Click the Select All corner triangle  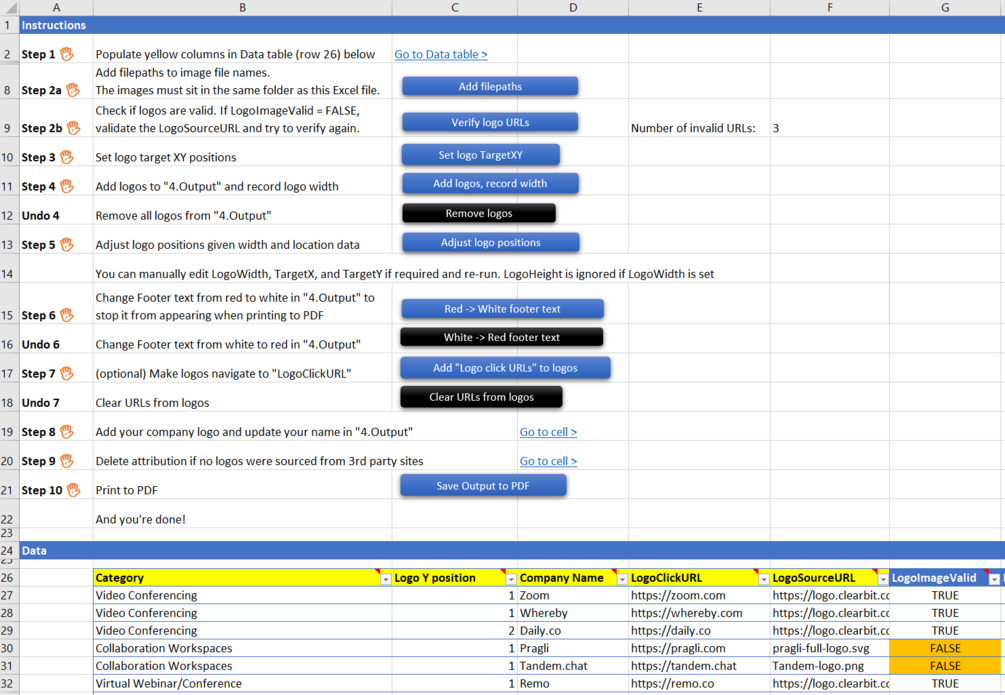(10, 8)
